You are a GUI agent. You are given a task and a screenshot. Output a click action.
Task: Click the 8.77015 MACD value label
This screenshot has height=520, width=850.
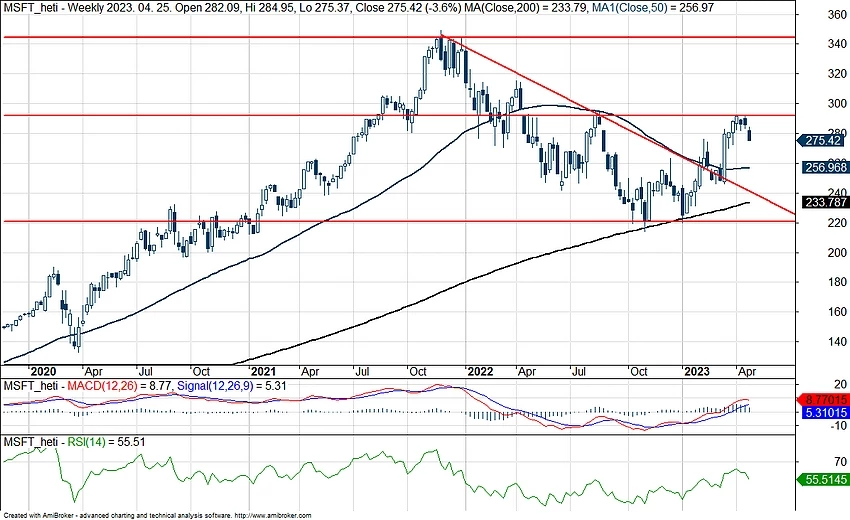pyautogui.click(x=822, y=400)
